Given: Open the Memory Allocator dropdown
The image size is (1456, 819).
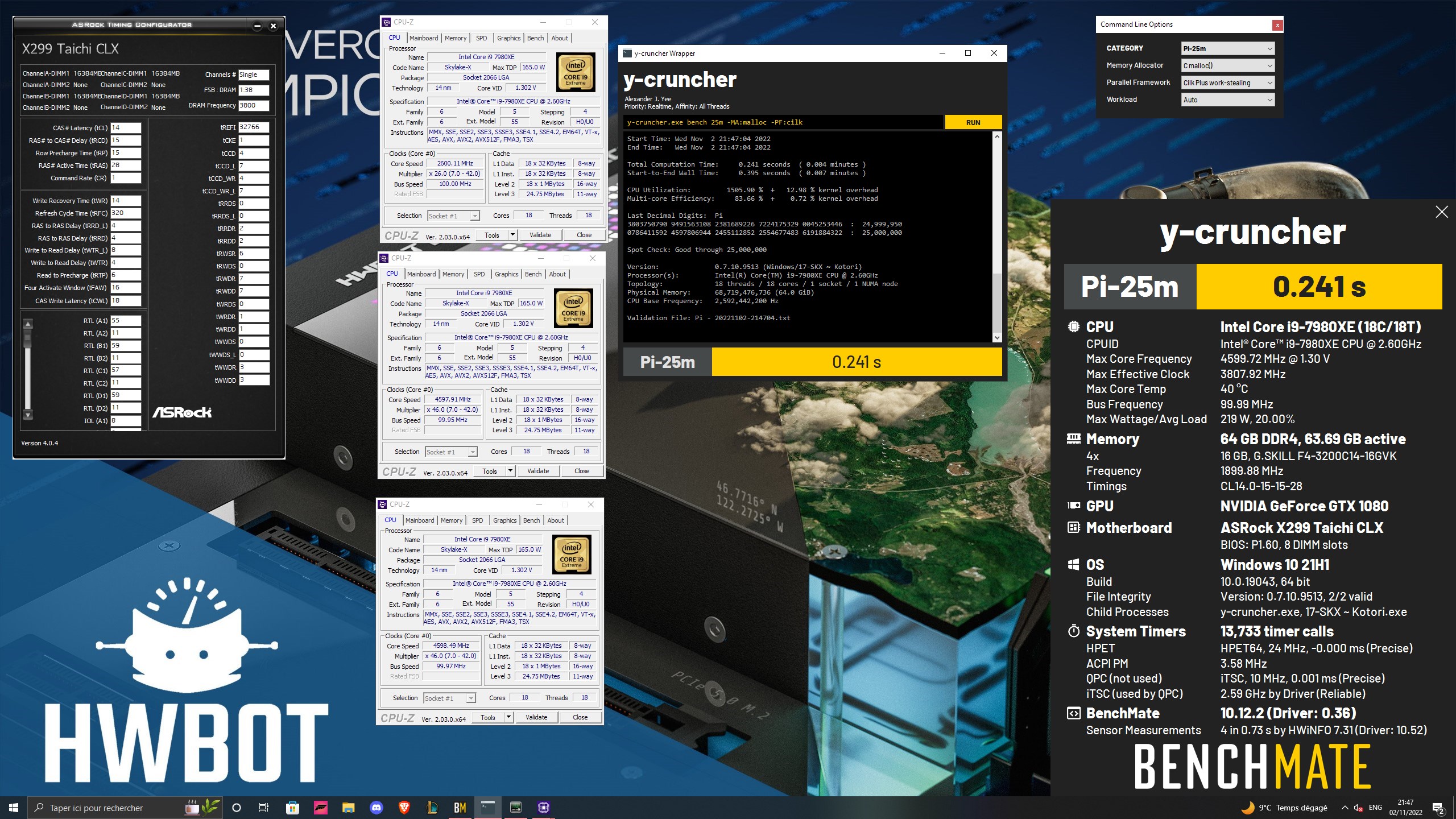Looking at the screenshot, I should (x=1227, y=65).
